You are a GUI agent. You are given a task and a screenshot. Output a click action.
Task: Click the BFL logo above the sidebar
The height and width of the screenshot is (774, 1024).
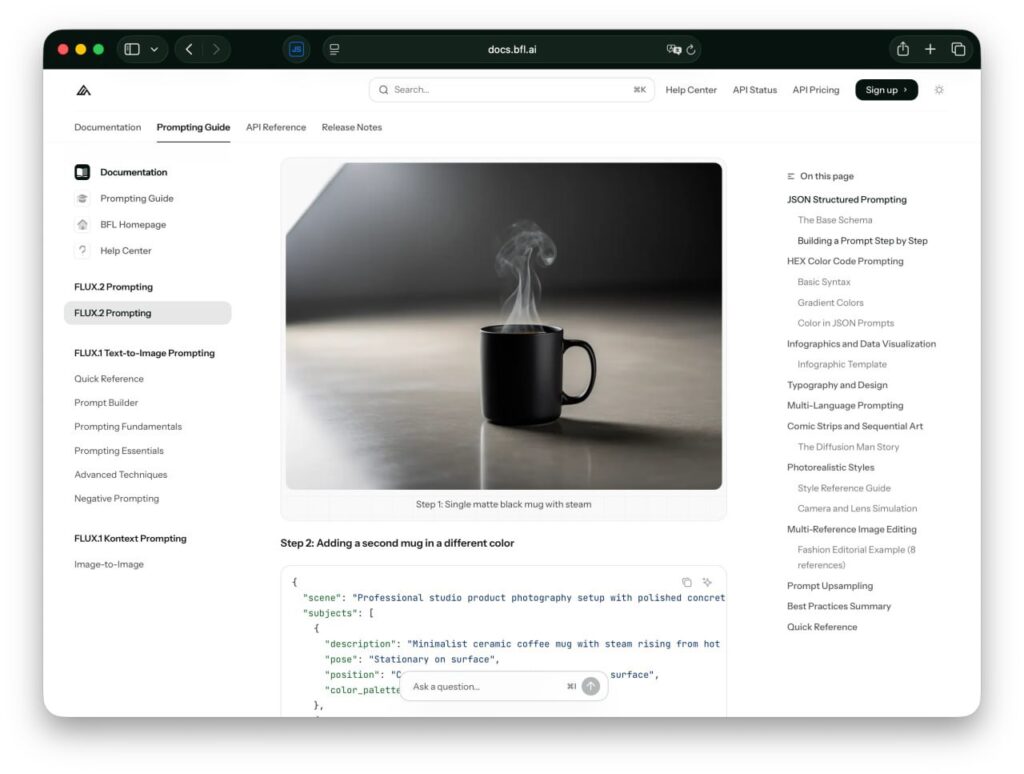tap(84, 89)
